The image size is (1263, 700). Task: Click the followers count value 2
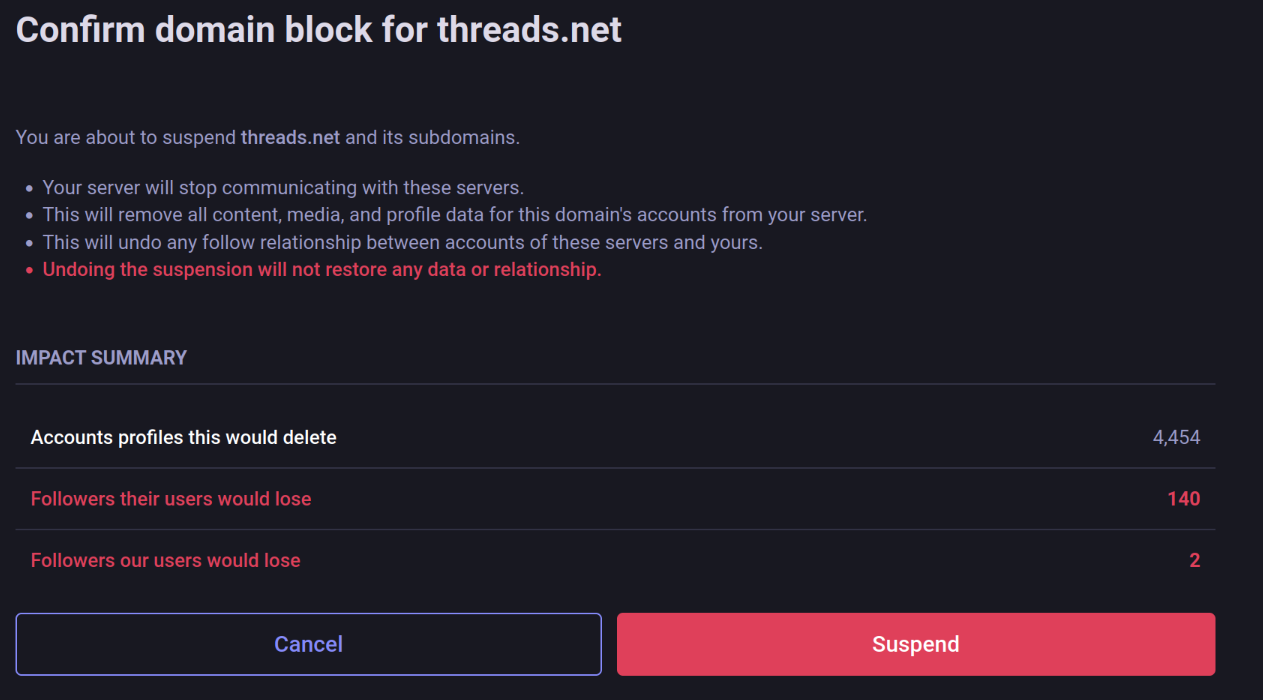(1194, 561)
